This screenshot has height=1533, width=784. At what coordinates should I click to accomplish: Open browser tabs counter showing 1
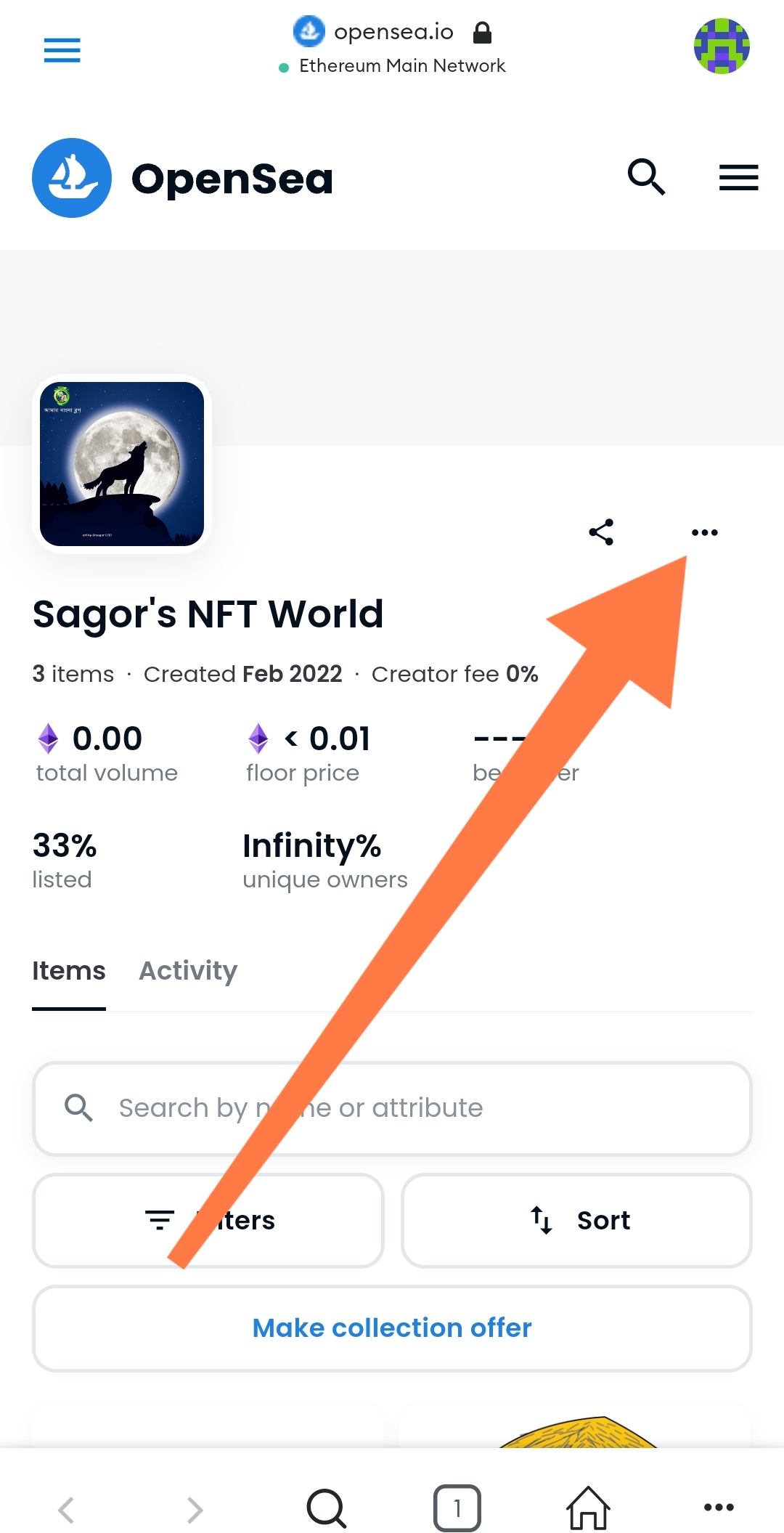click(x=457, y=1508)
